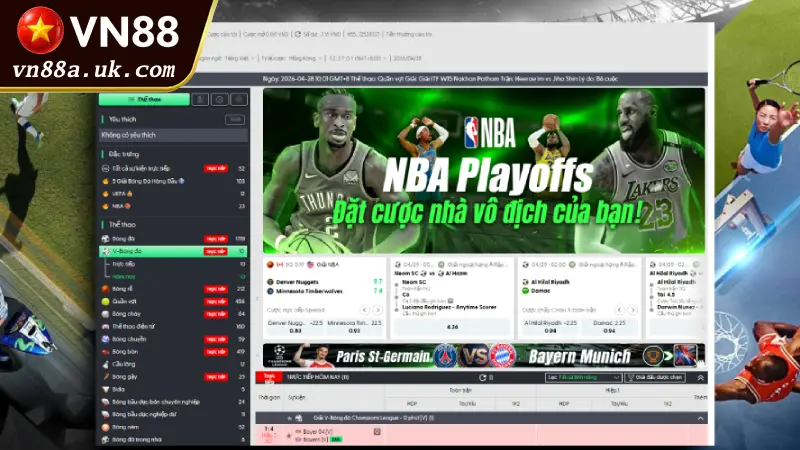Click trực tiếp badge on Bóng bàn row
The width and height of the screenshot is (800, 450).
[x=216, y=352]
